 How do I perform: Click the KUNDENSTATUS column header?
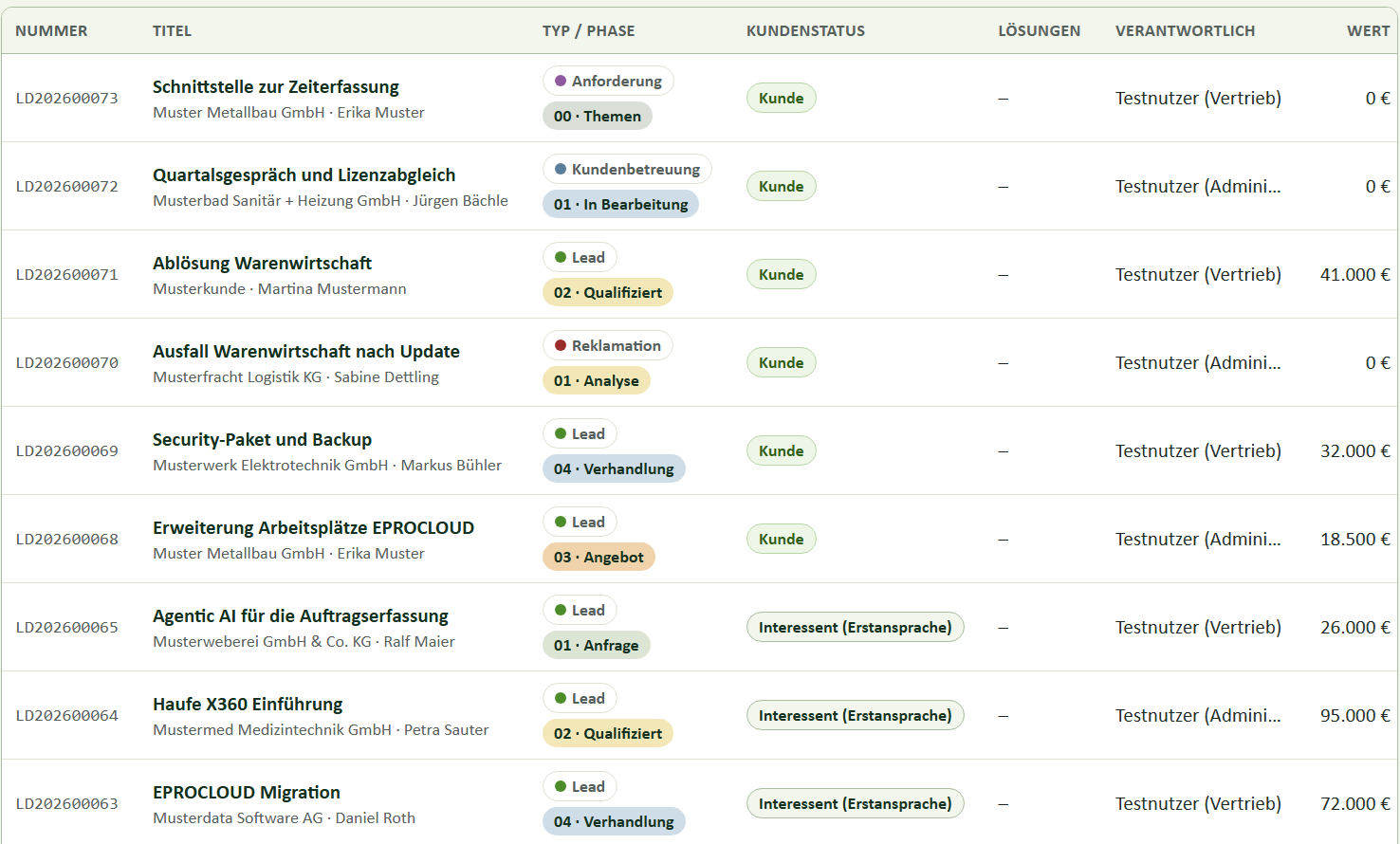[x=805, y=30]
